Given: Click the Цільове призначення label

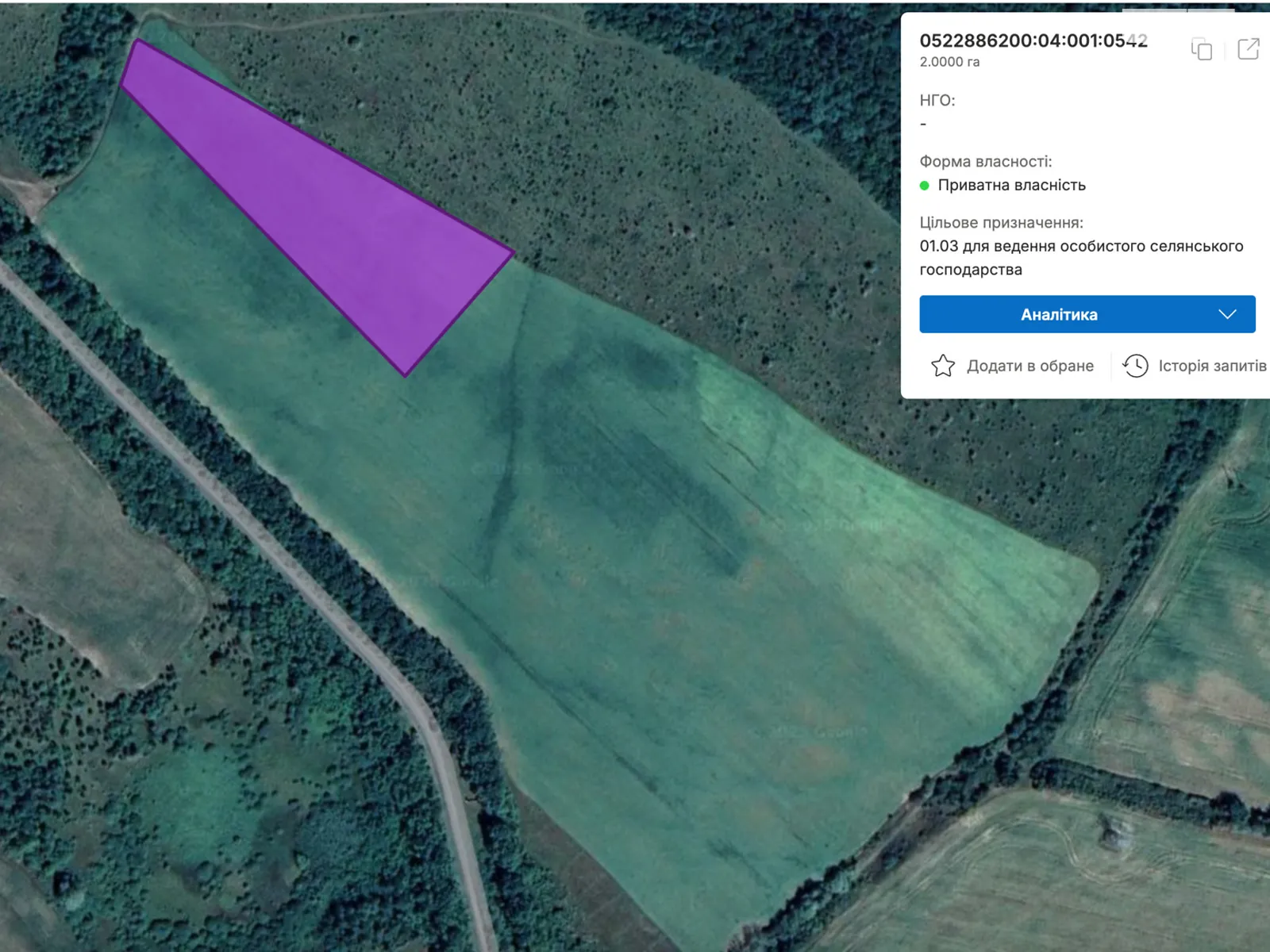Looking at the screenshot, I should coord(1001,223).
